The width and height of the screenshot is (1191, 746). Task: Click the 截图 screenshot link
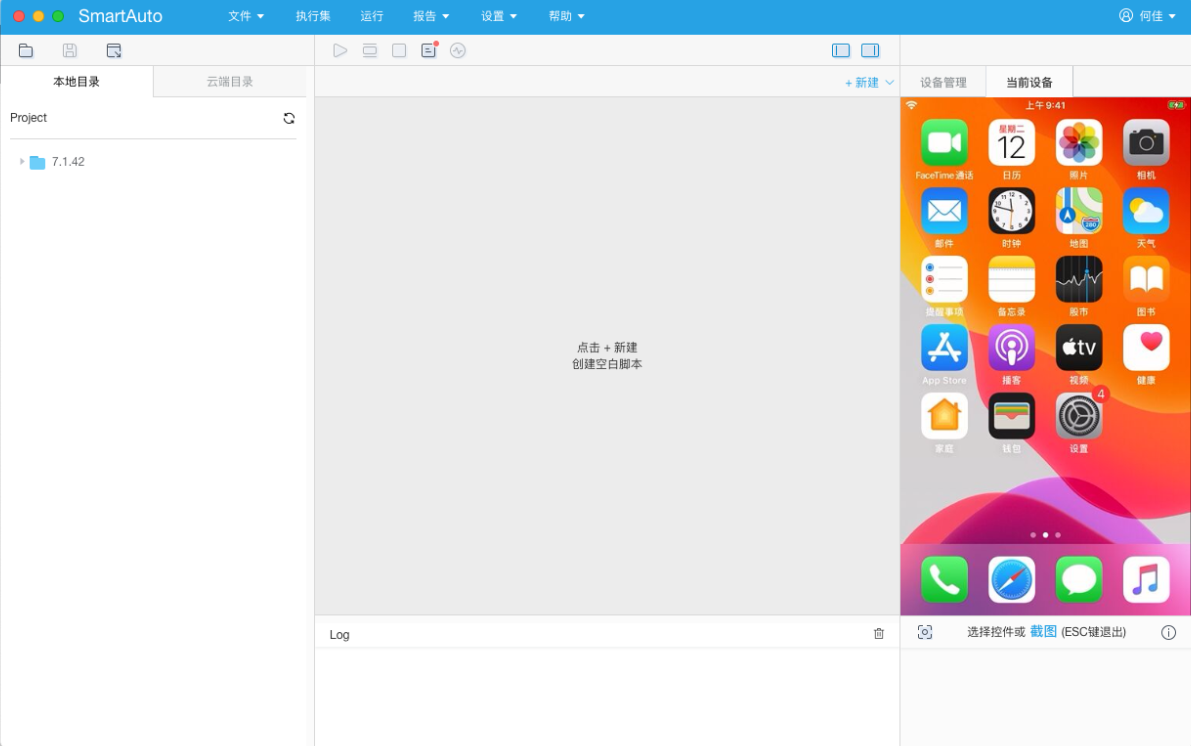coord(1043,631)
